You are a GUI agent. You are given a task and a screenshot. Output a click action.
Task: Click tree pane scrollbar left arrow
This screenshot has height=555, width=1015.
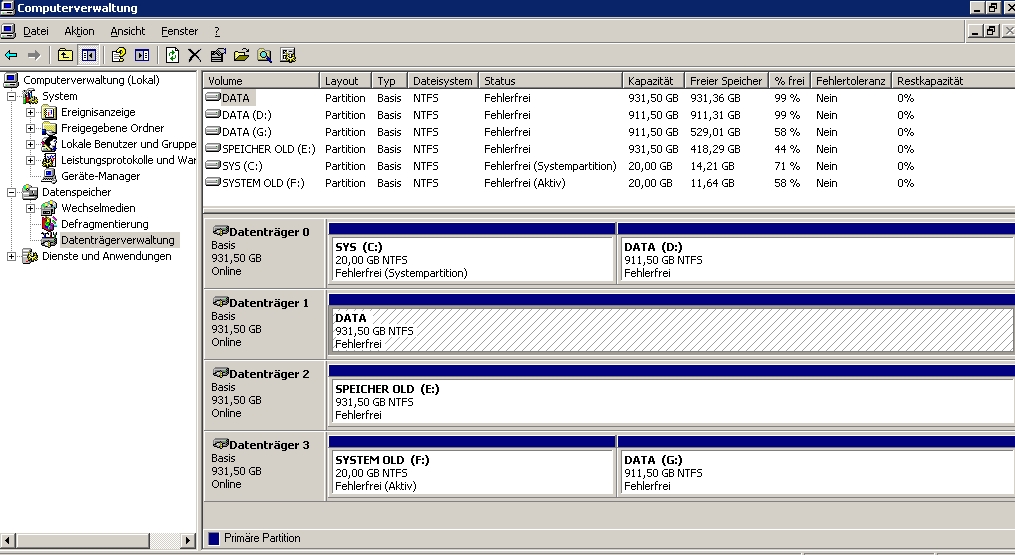[7, 540]
